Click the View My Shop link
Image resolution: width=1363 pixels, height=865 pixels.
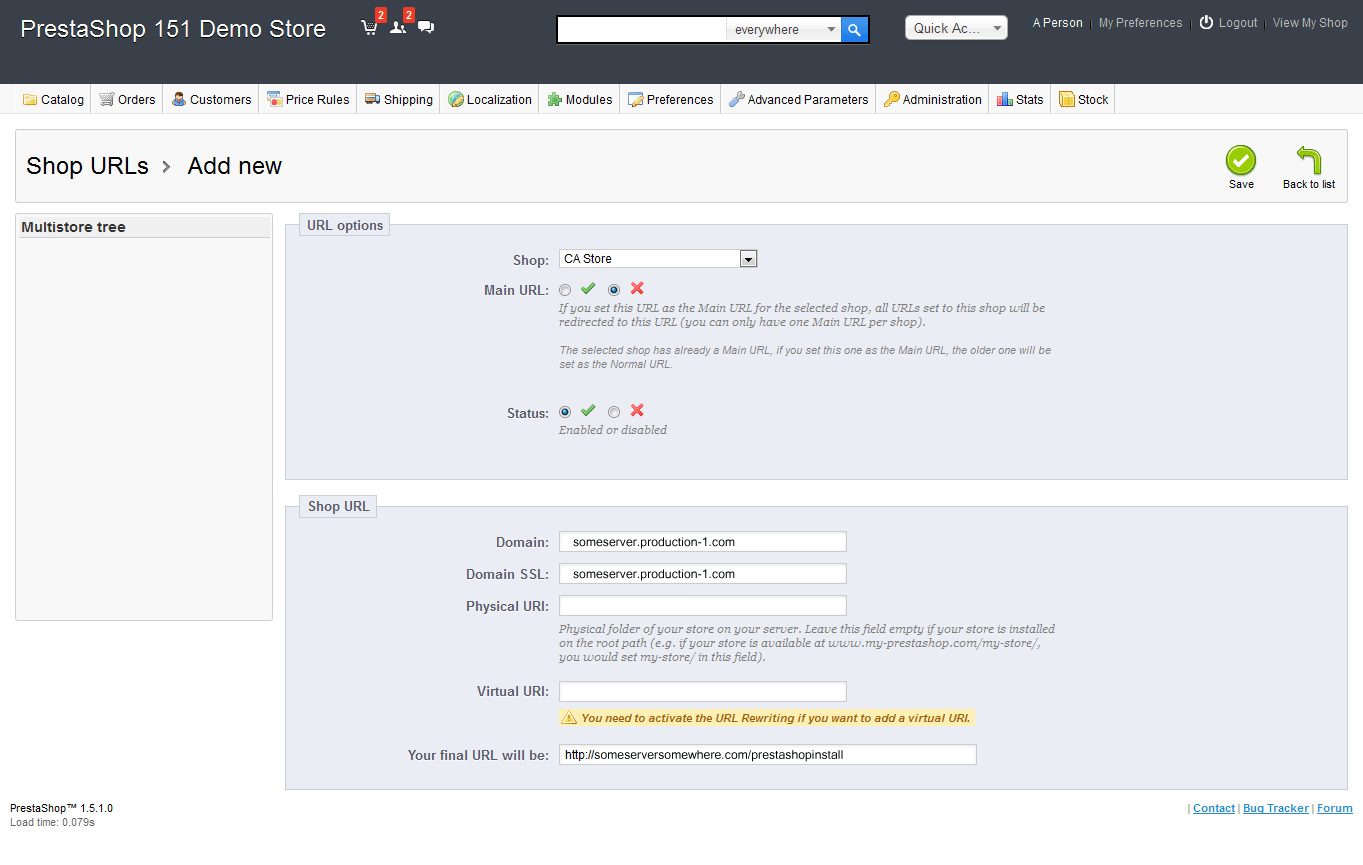tap(1309, 23)
